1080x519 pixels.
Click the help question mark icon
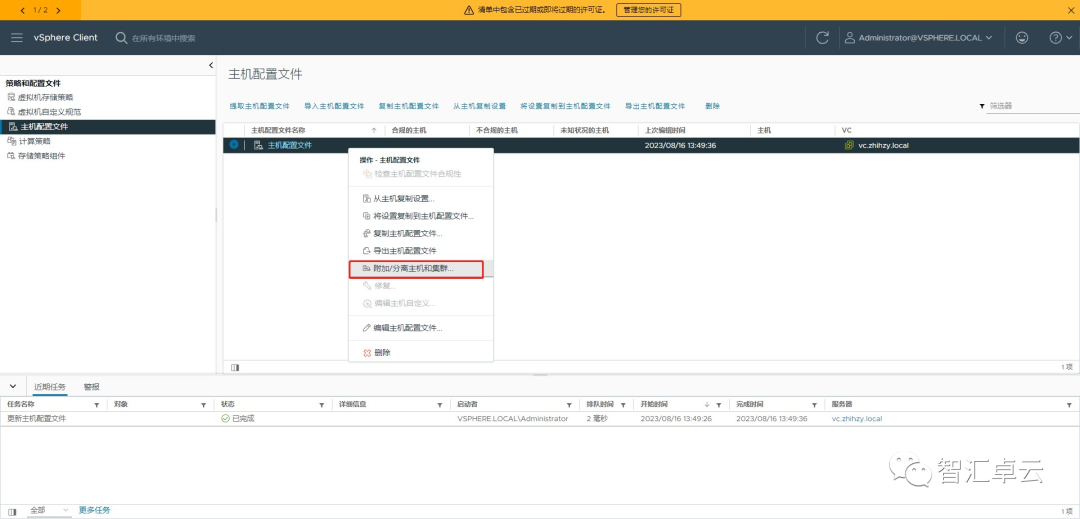[x=1055, y=38]
